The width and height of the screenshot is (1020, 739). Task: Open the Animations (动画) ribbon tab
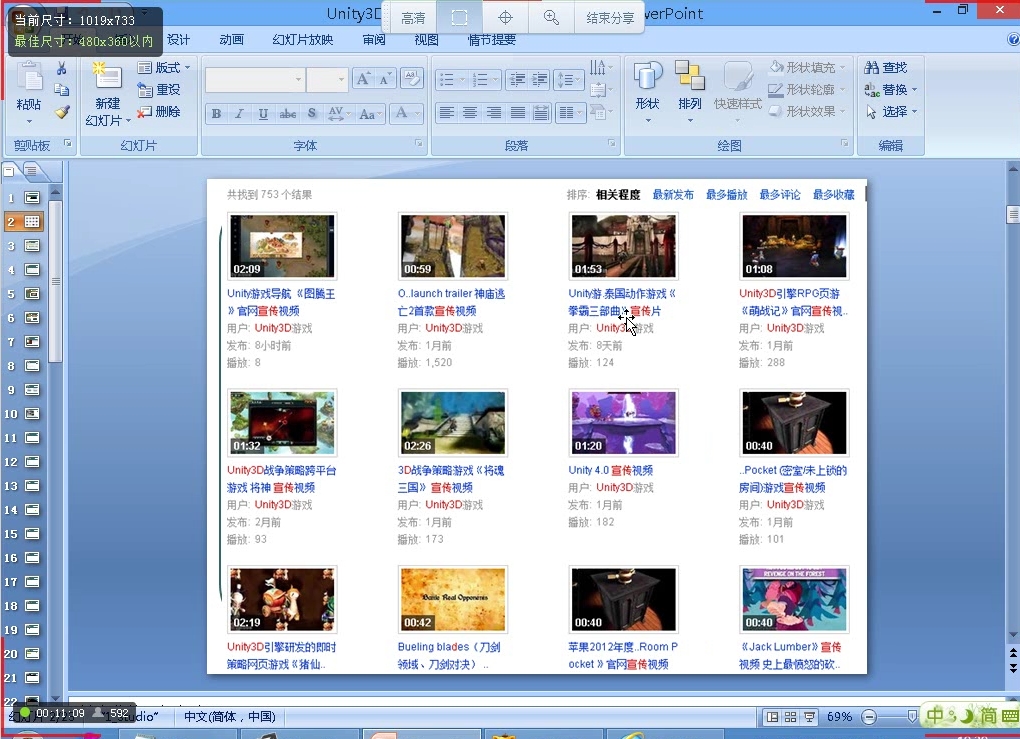coord(231,40)
